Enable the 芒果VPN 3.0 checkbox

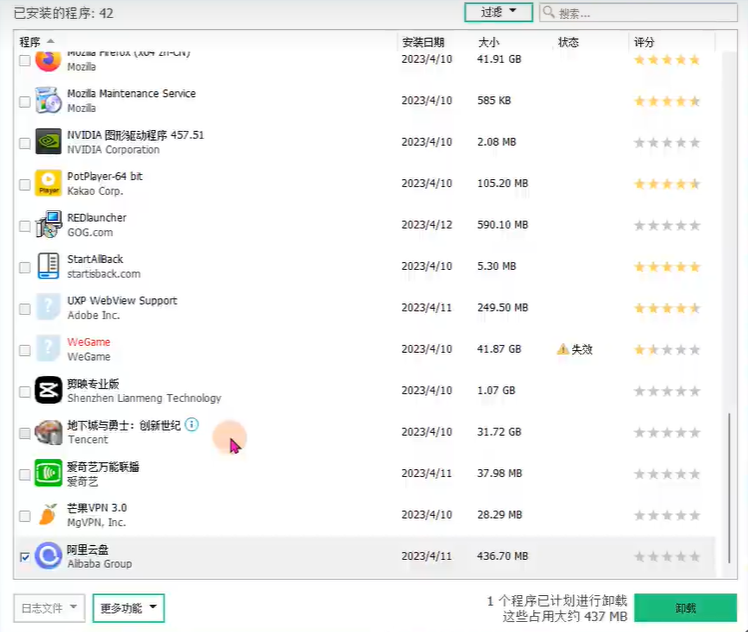click(x=24, y=516)
